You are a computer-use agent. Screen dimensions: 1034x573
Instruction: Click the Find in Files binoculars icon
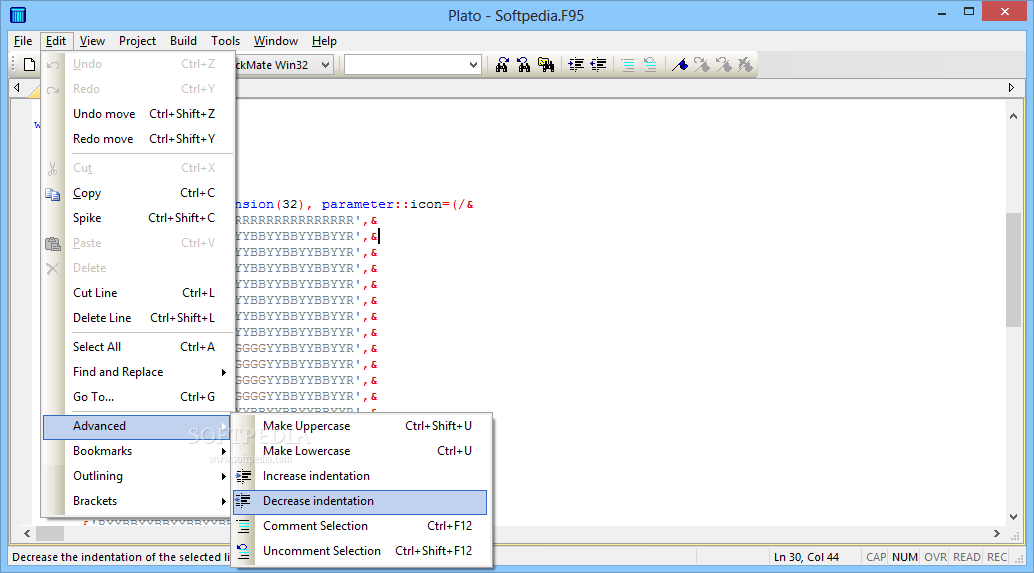[x=546, y=65]
